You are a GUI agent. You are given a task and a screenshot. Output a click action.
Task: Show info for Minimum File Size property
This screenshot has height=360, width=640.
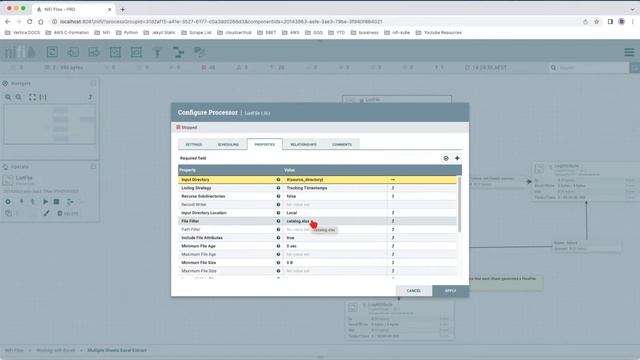[x=278, y=262]
